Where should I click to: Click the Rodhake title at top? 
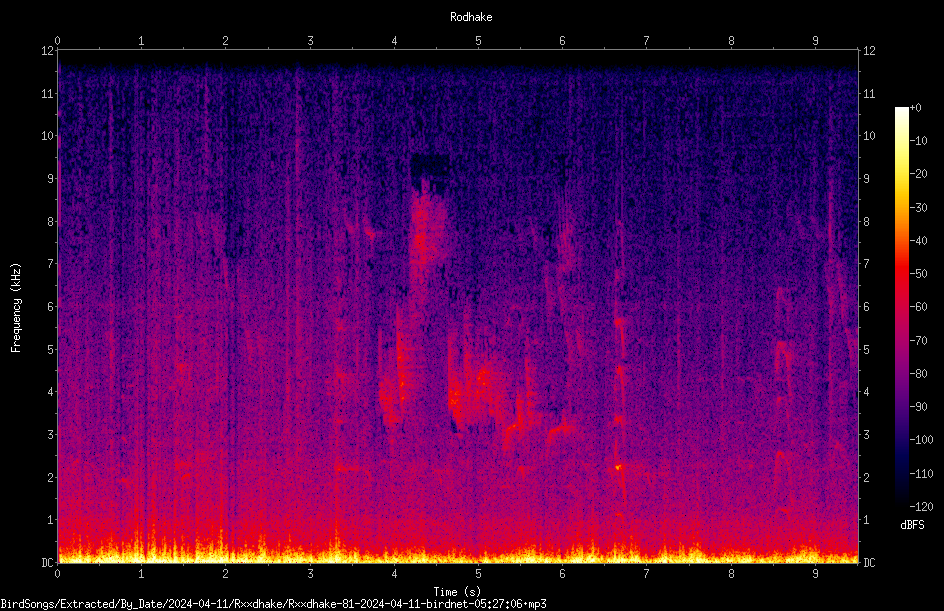point(471,17)
